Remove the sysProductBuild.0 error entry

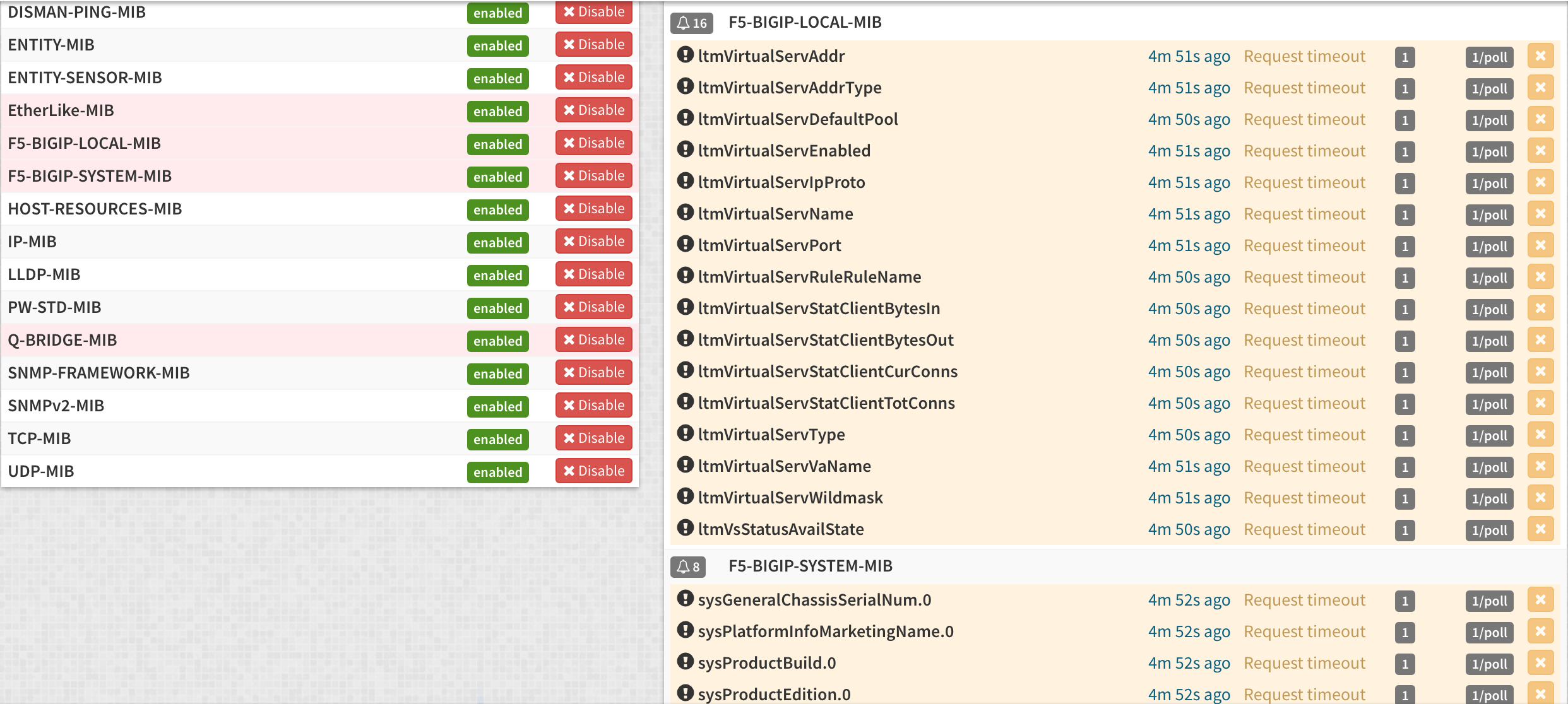[1541, 663]
